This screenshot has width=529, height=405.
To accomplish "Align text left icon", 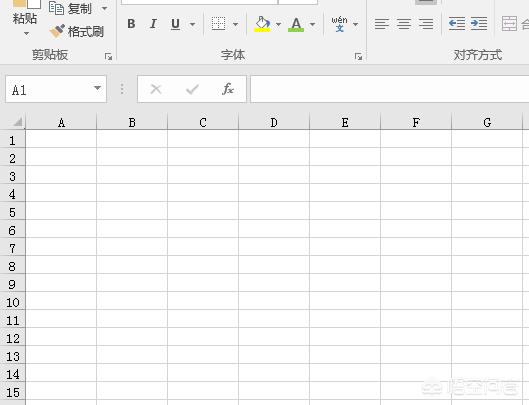I will [382, 24].
